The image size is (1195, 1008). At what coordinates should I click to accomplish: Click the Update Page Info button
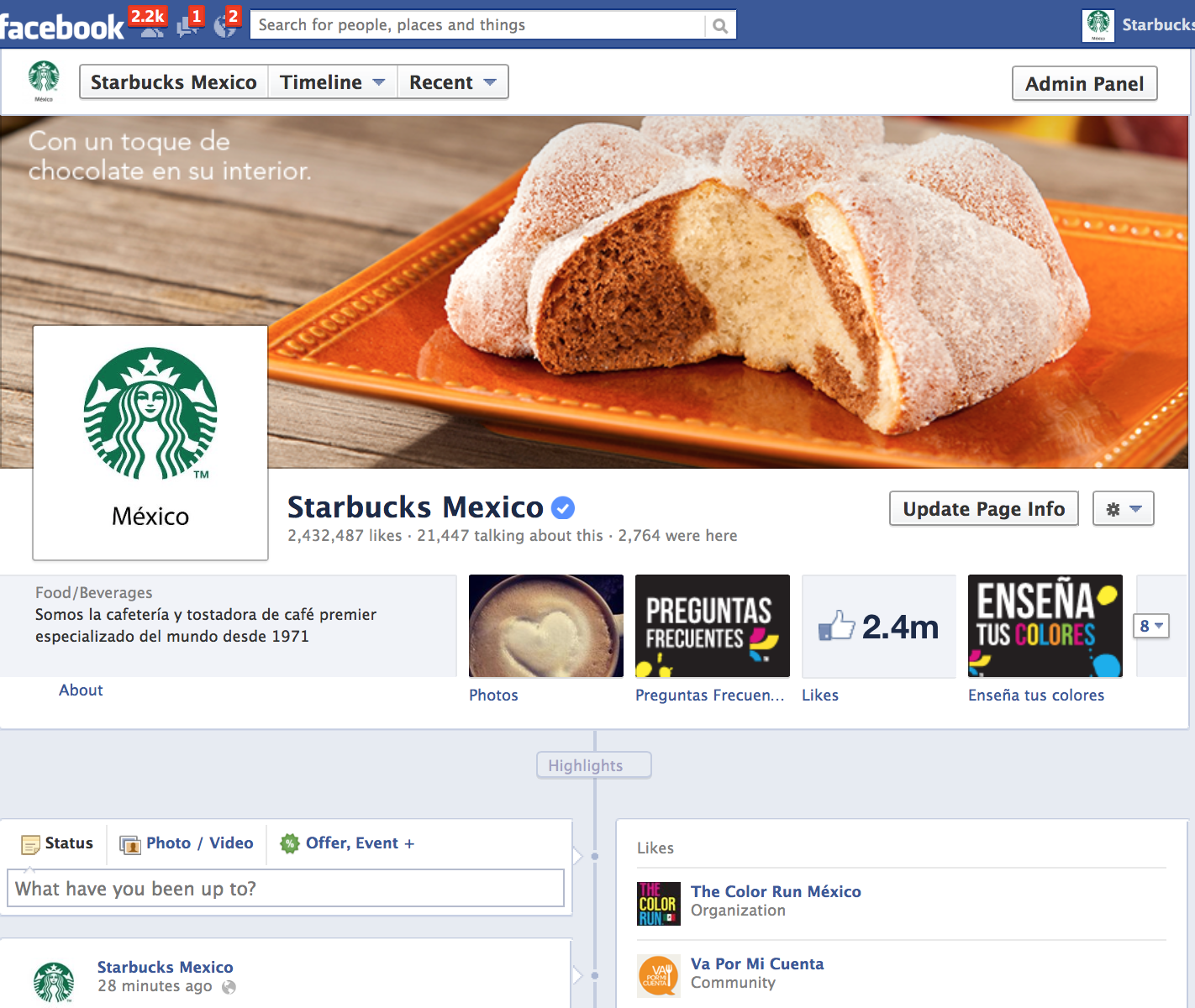pyautogui.click(x=983, y=508)
